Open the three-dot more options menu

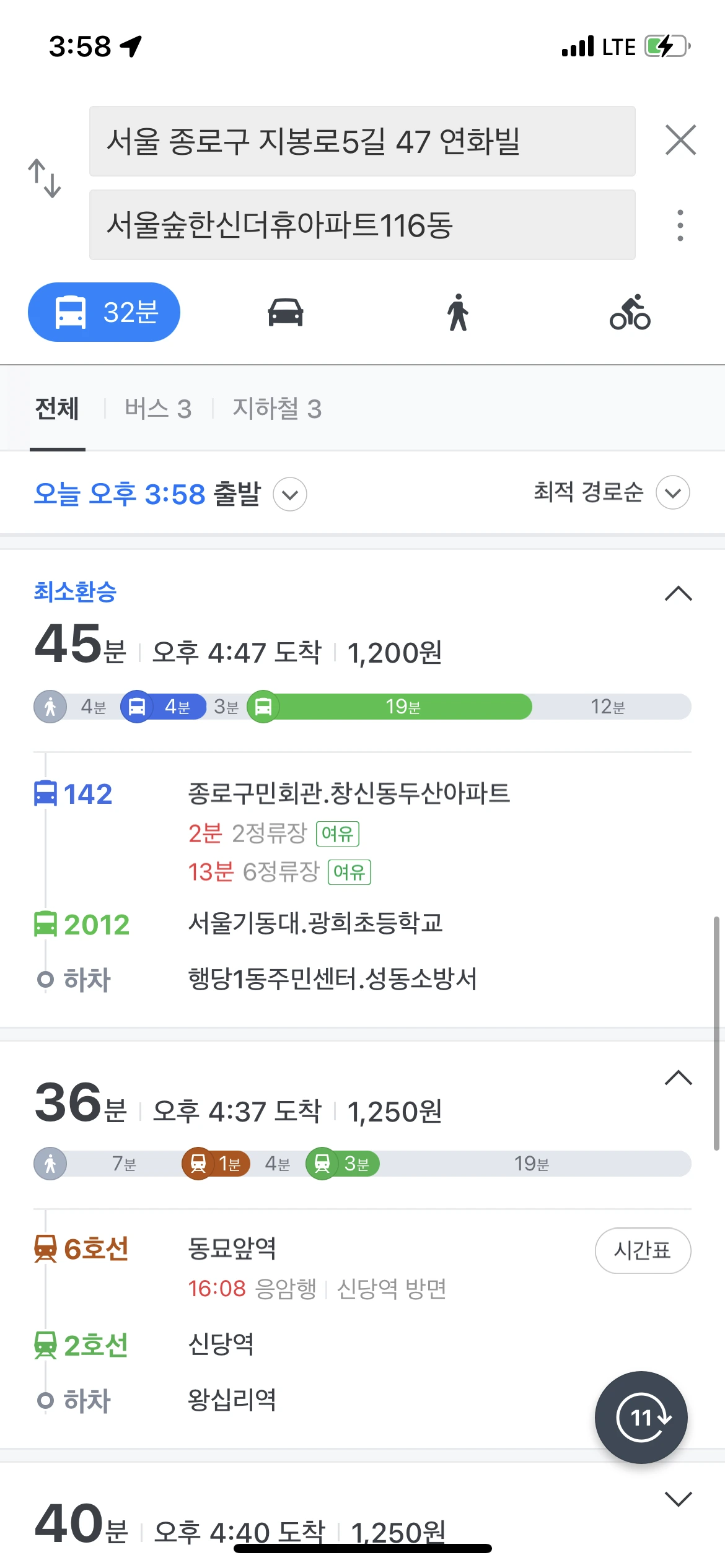[x=680, y=225]
